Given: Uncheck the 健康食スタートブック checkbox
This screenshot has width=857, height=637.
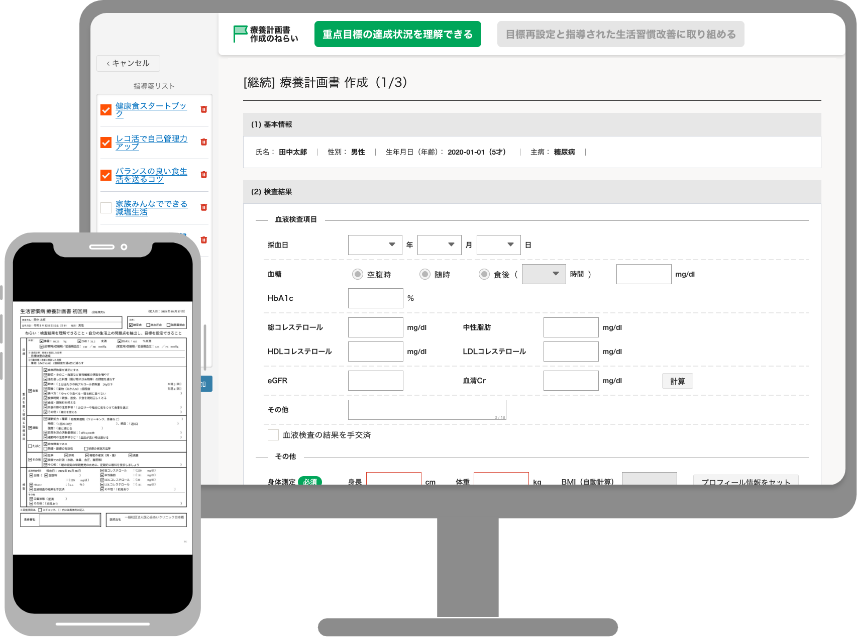Looking at the screenshot, I should point(106,109).
